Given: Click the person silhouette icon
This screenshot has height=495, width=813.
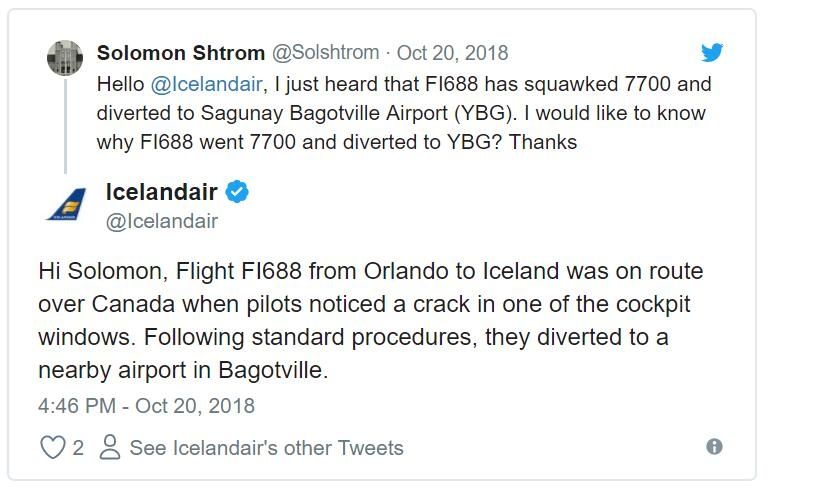Looking at the screenshot, I should 110,447.
